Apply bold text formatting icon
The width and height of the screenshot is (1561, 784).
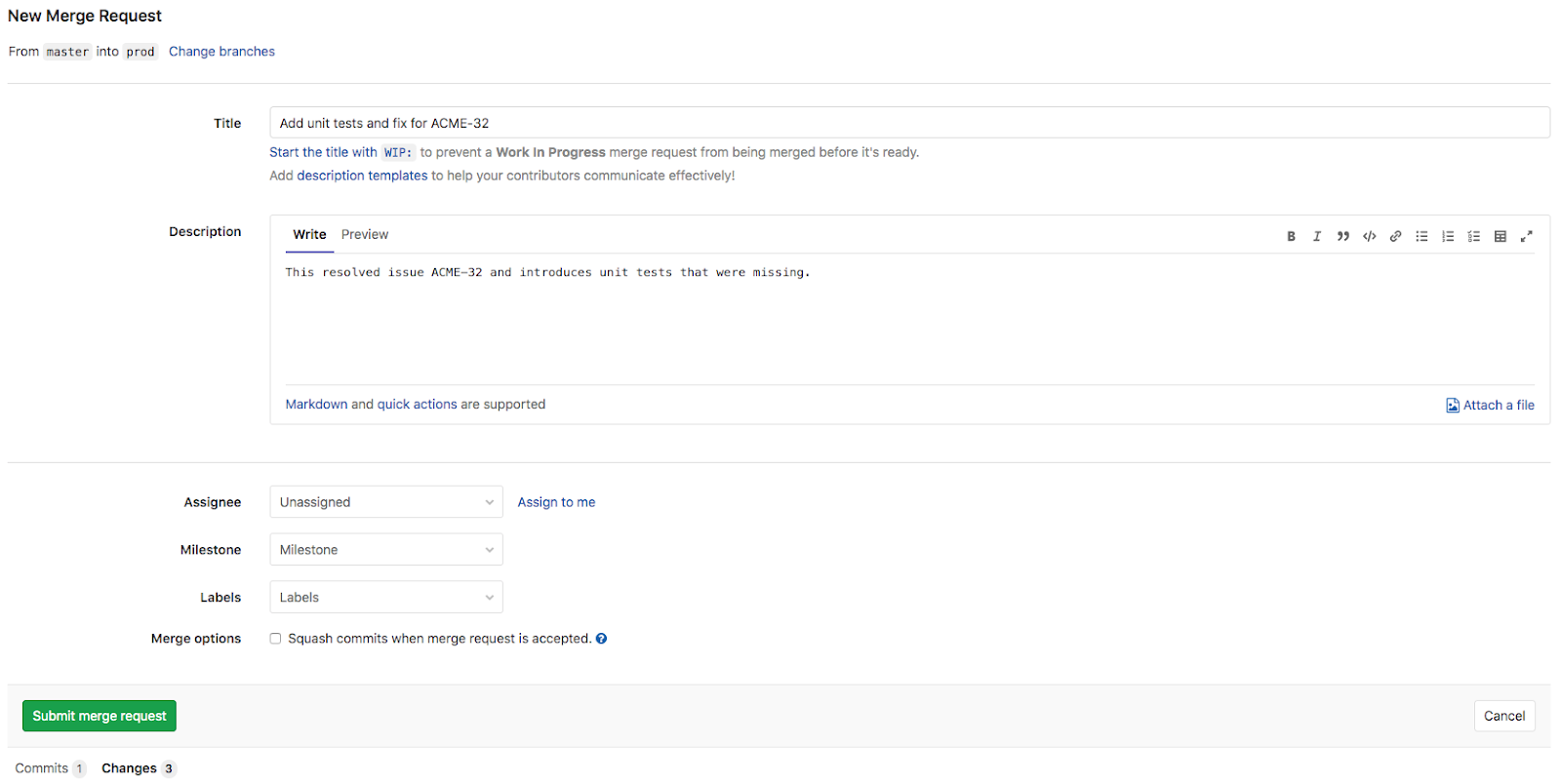click(1291, 236)
